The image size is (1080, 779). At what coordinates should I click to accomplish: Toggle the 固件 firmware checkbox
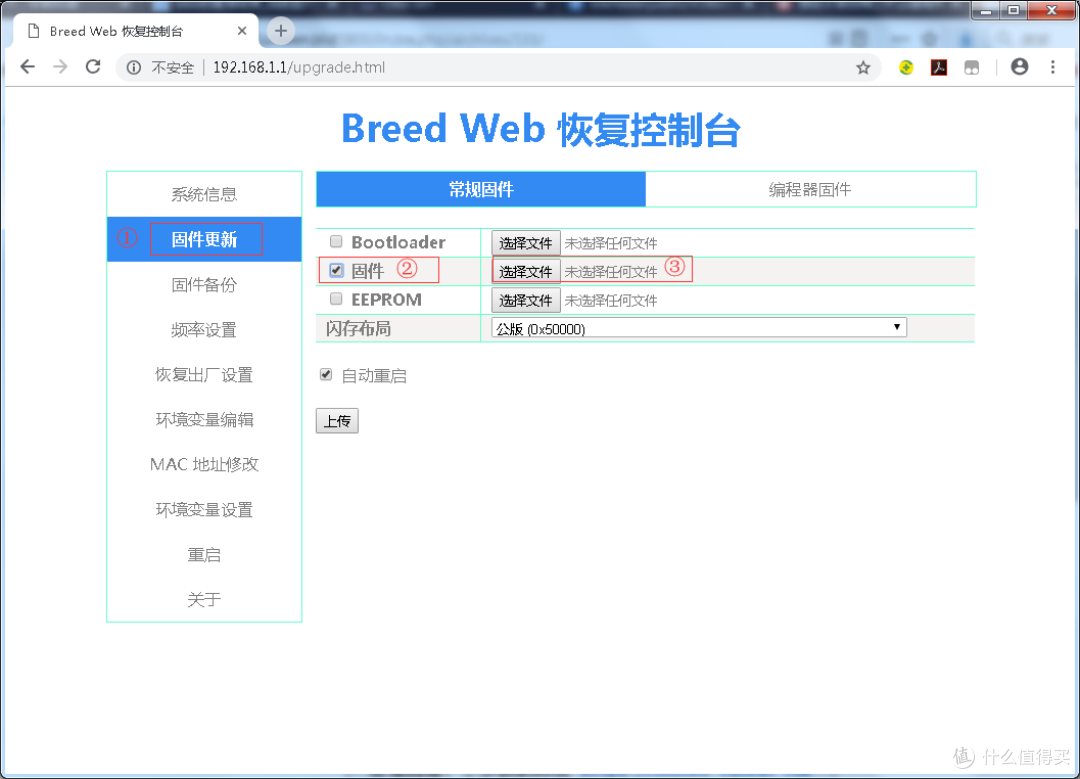coord(336,270)
